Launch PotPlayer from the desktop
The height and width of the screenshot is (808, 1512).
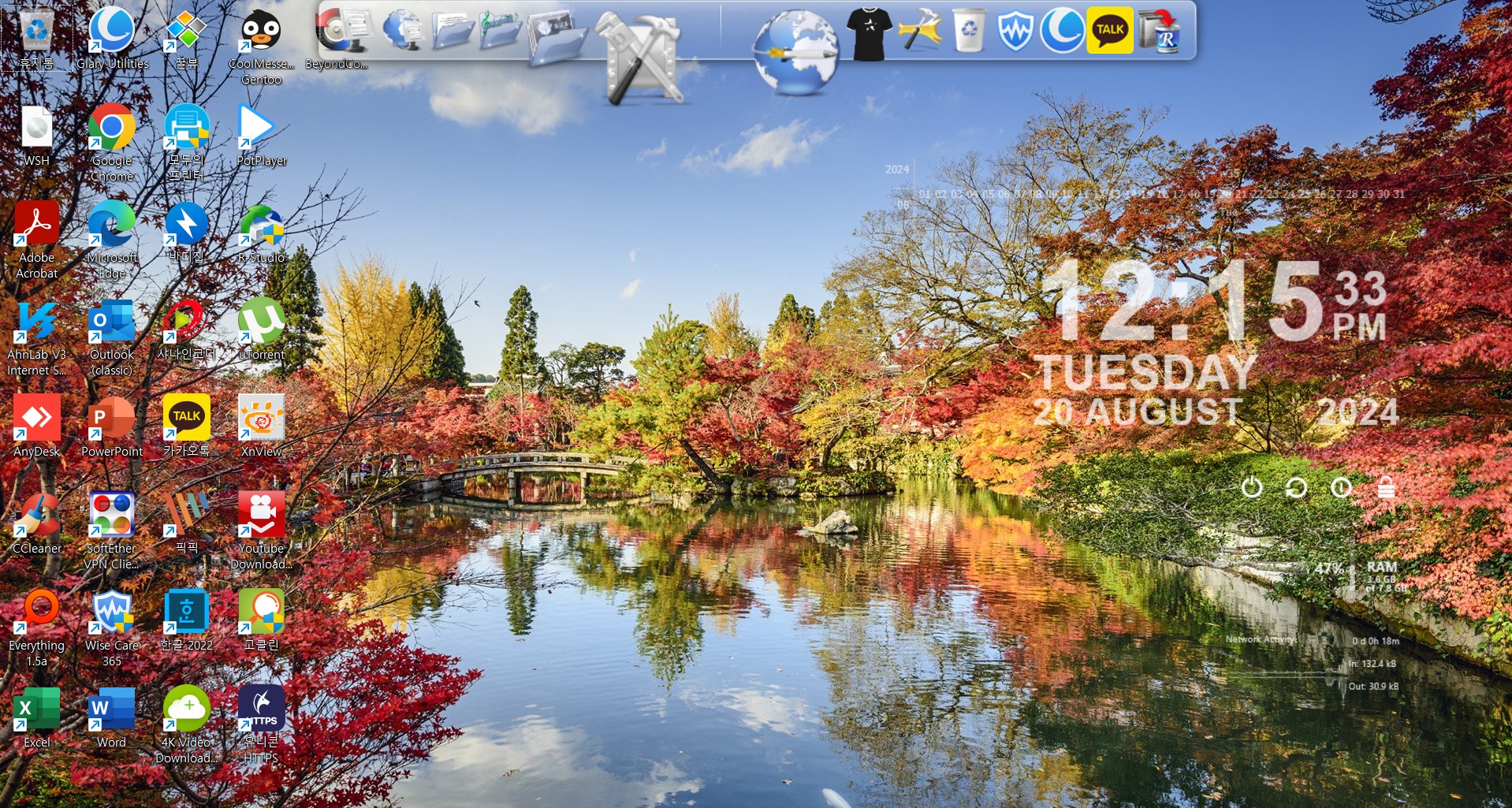click(261, 134)
